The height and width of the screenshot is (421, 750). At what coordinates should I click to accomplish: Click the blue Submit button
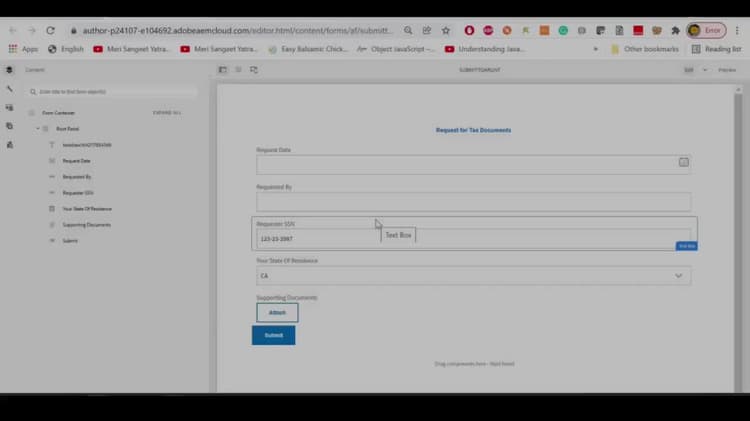(x=274, y=335)
